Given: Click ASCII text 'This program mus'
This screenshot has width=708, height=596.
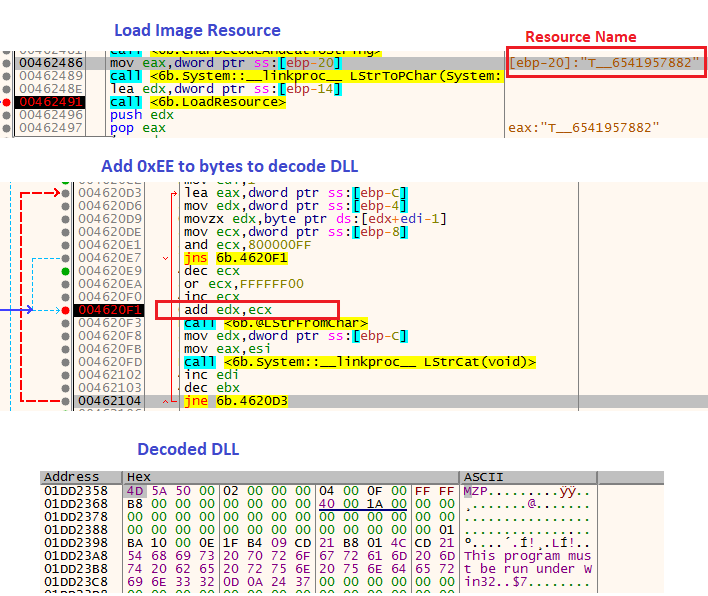Looking at the screenshot, I should click(x=527, y=556).
